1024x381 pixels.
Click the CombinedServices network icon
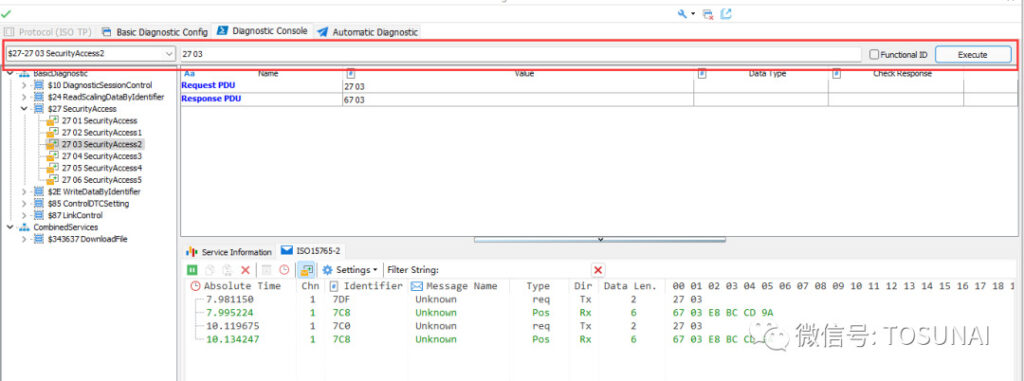tap(24, 227)
